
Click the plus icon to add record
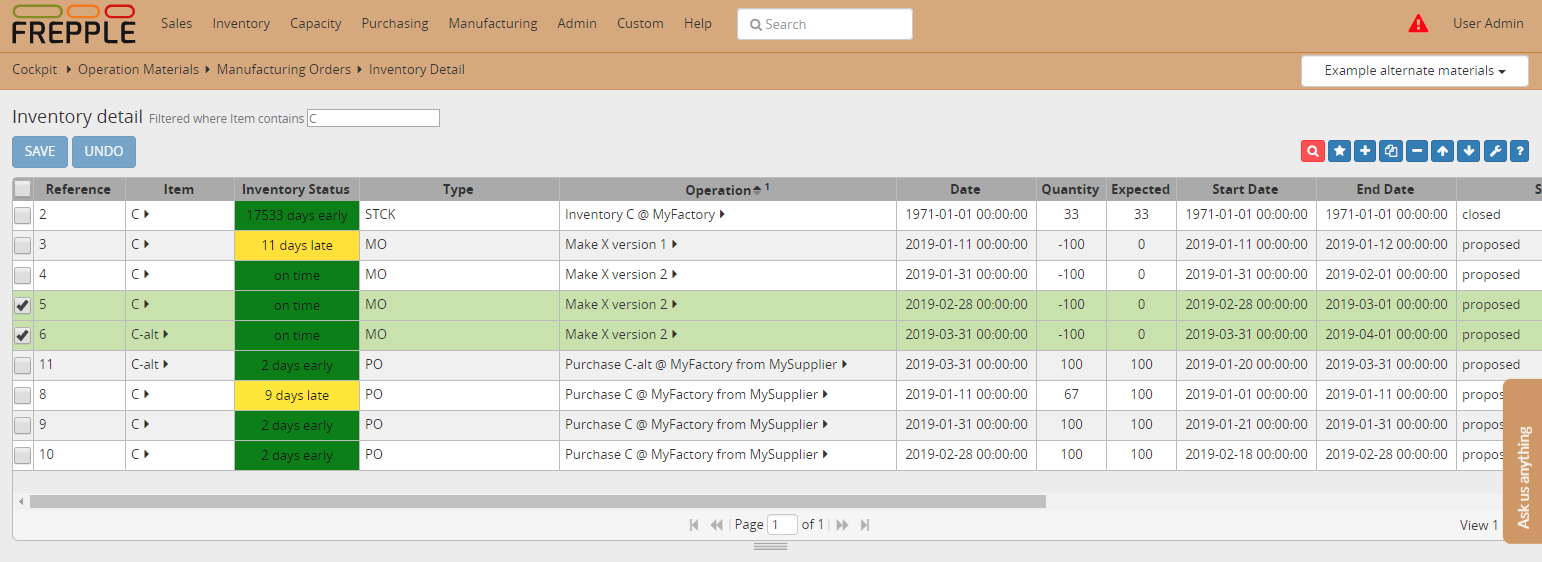1365,151
